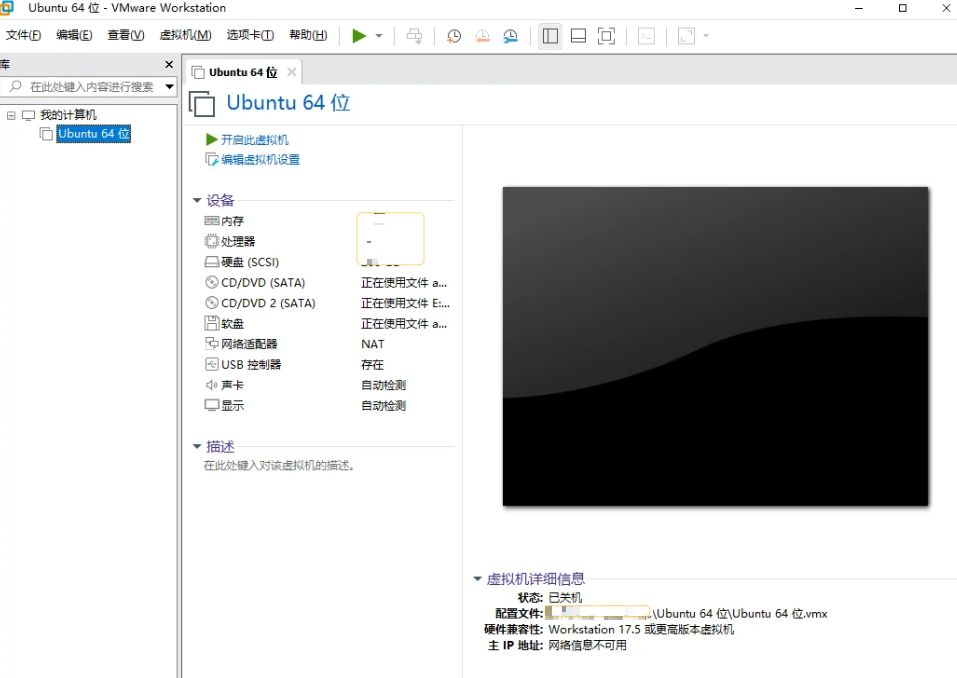
Task: Click the 网络信息不可用 IP address value
Action: tap(587, 645)
